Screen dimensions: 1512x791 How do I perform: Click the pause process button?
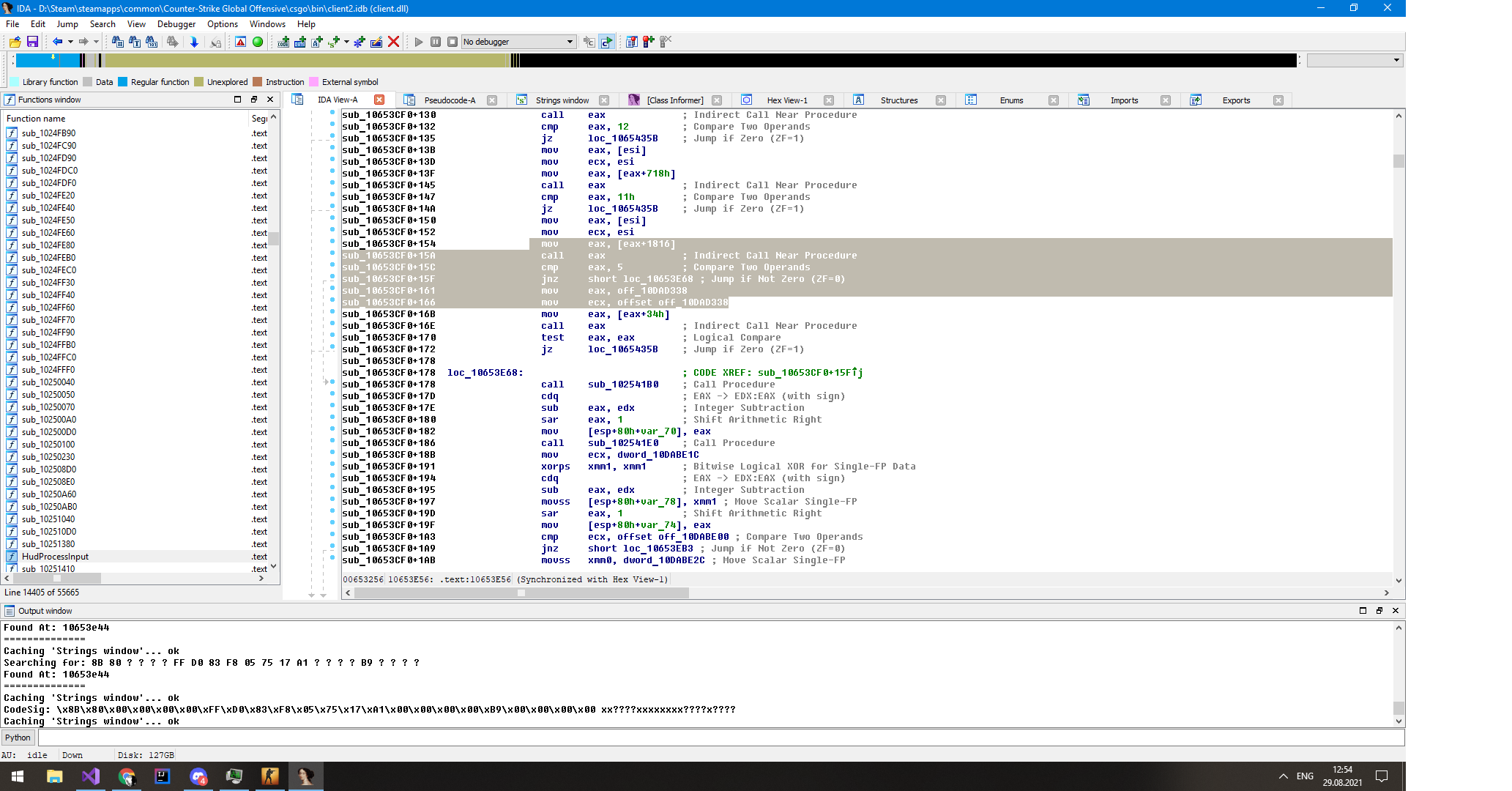coord(436,42)
